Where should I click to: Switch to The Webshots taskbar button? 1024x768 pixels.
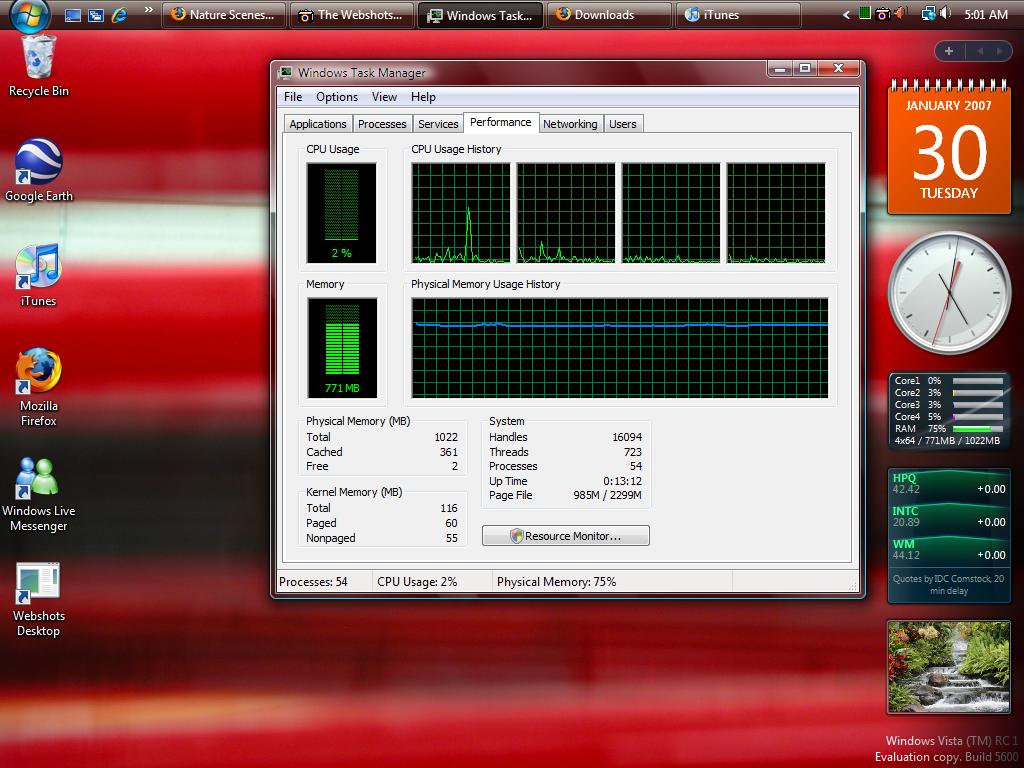pyautogui.click(x=352, y=15)
